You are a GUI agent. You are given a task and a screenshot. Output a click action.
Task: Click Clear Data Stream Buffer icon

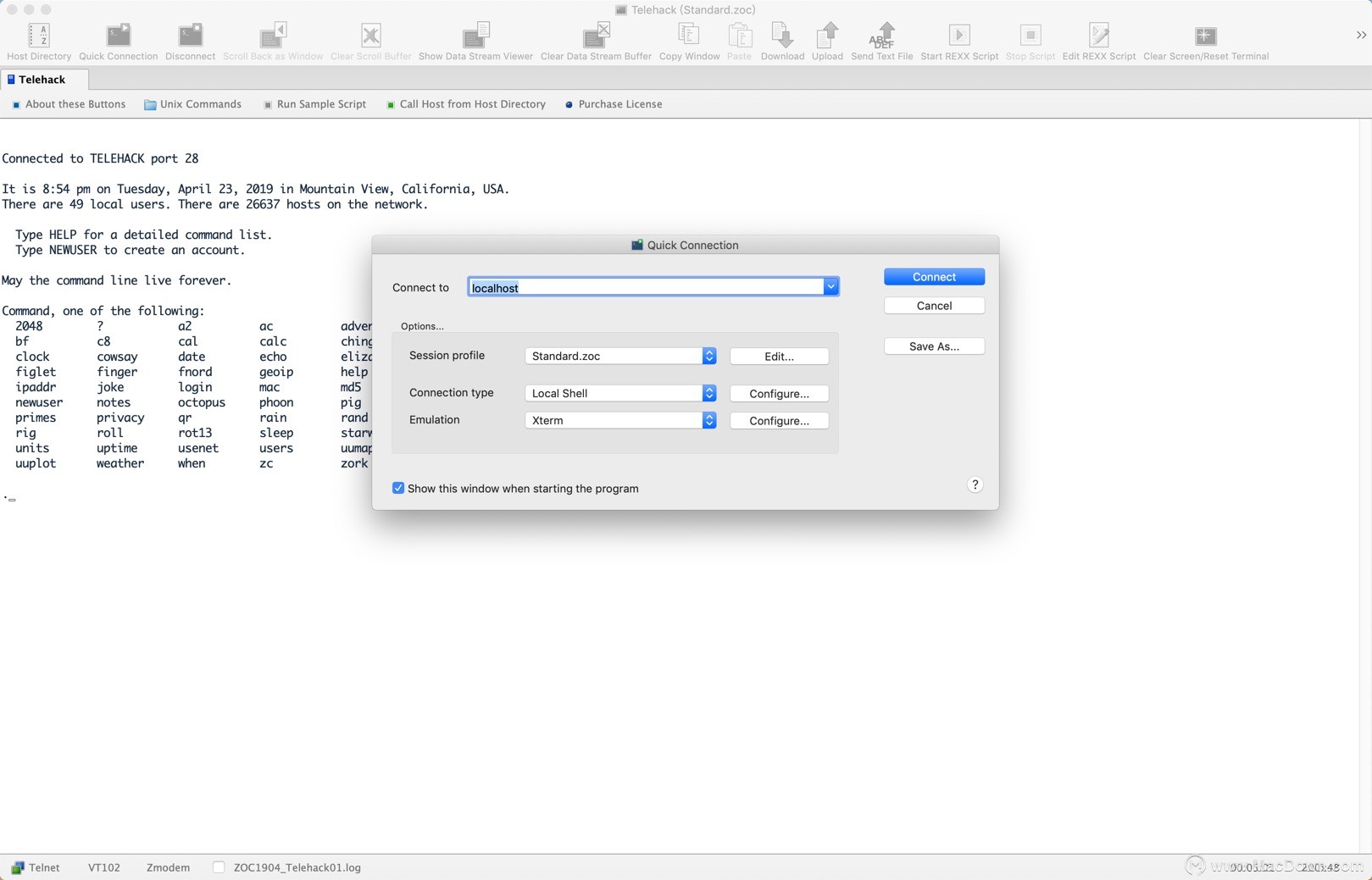[596, 36]
